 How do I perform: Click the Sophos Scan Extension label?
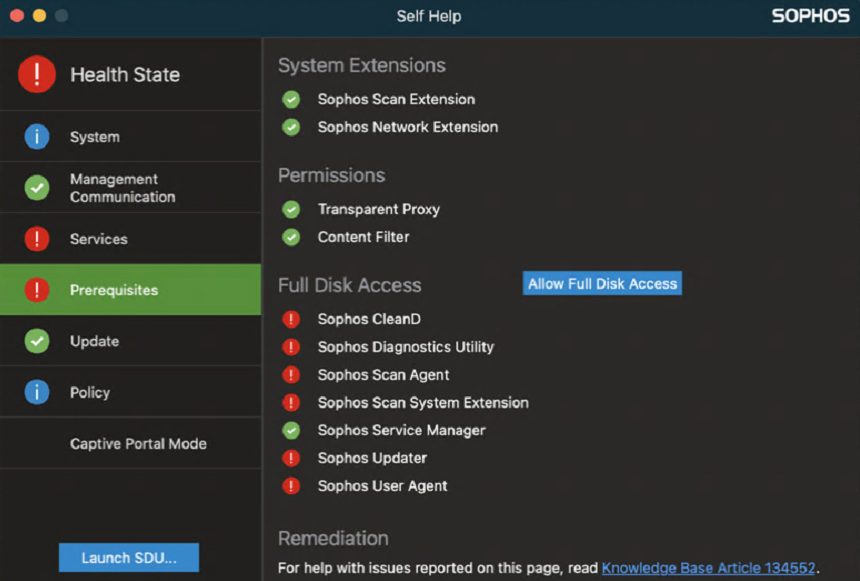click(x=396, y=99)
